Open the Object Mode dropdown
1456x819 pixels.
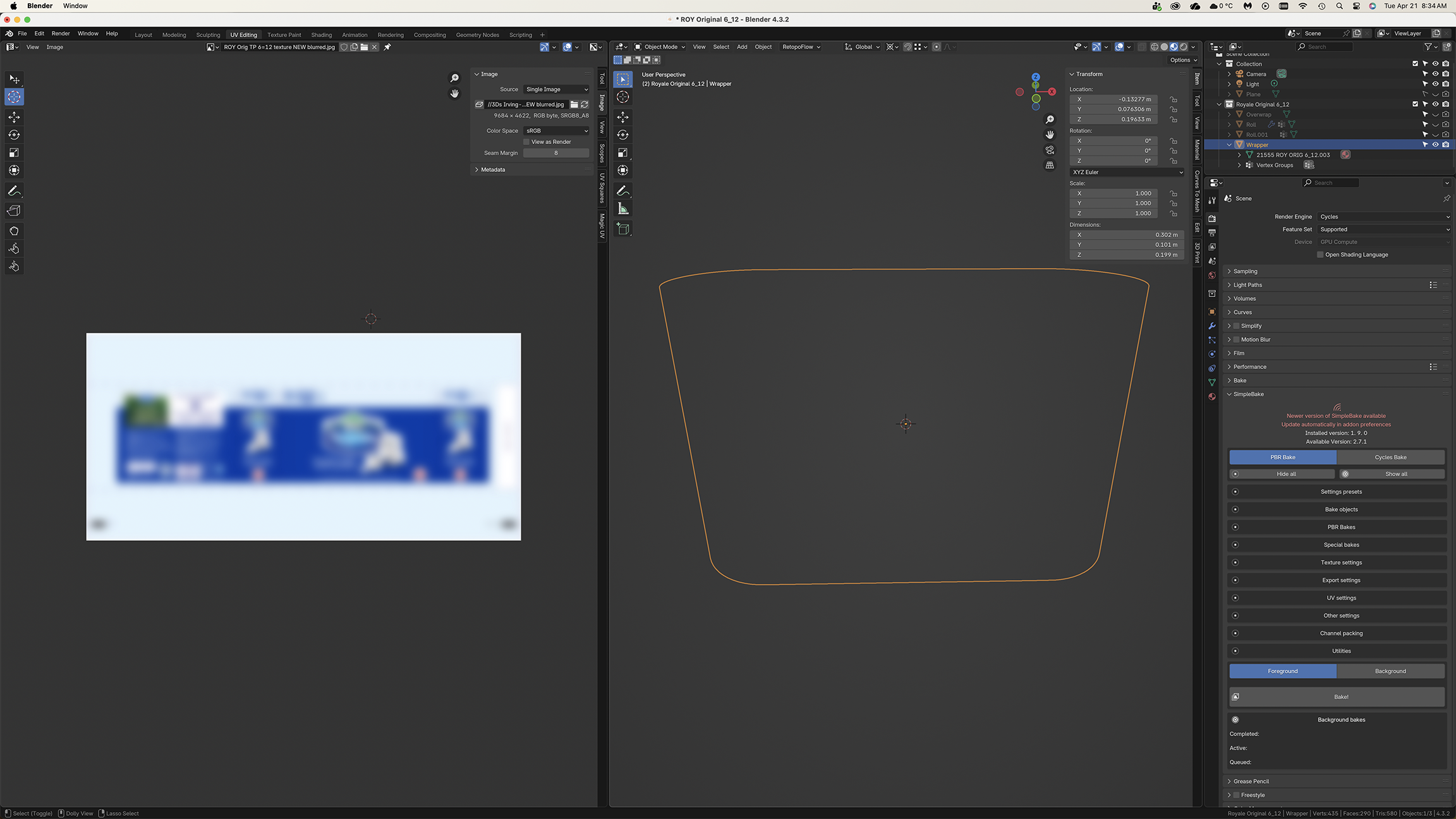click(660, 47)
